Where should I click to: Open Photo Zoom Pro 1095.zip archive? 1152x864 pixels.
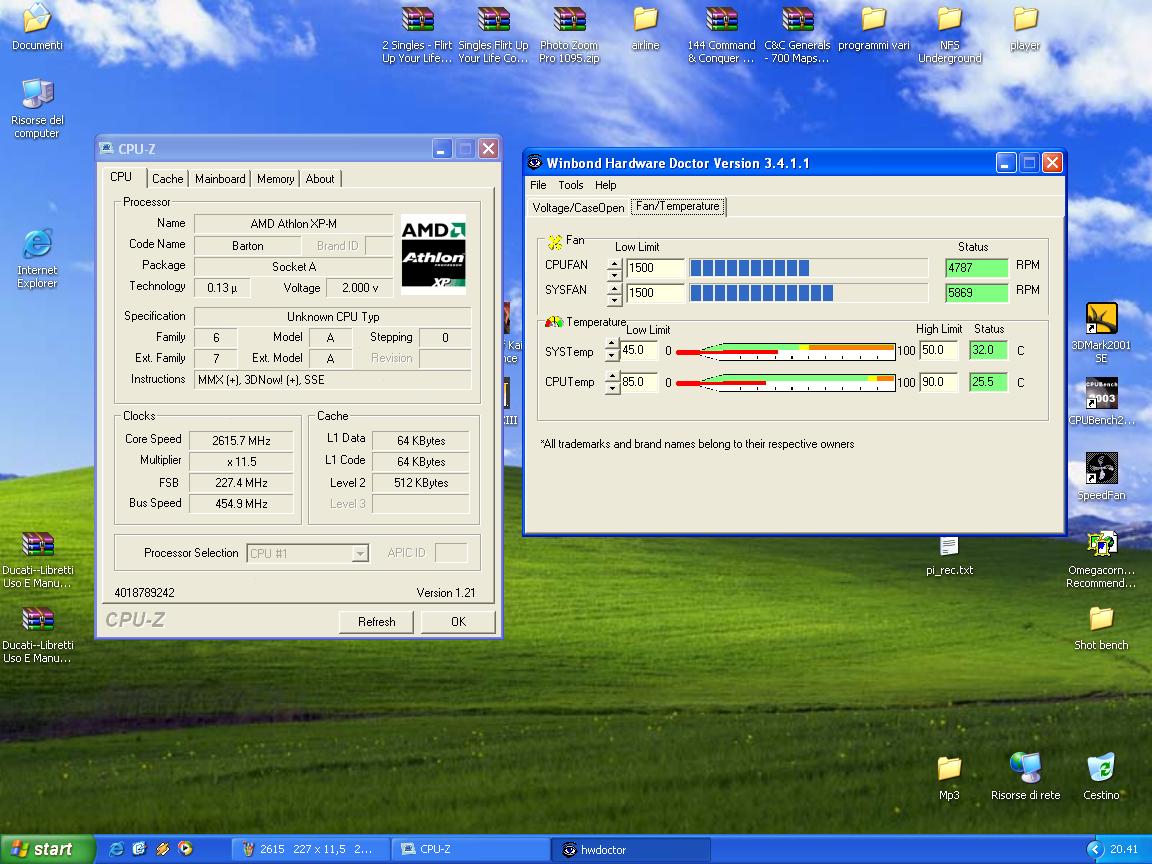(x=569, y=34)
